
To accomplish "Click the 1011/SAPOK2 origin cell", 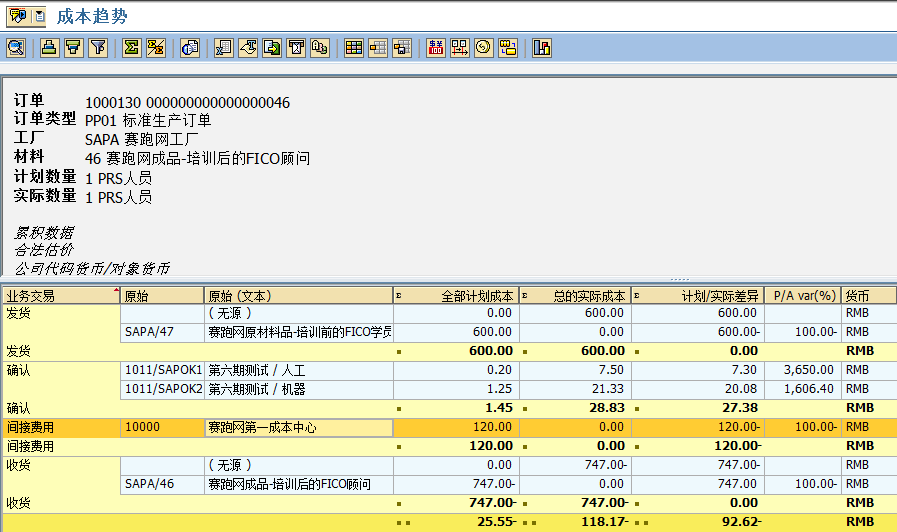I will pyautogui.click(x=162, y=389).
